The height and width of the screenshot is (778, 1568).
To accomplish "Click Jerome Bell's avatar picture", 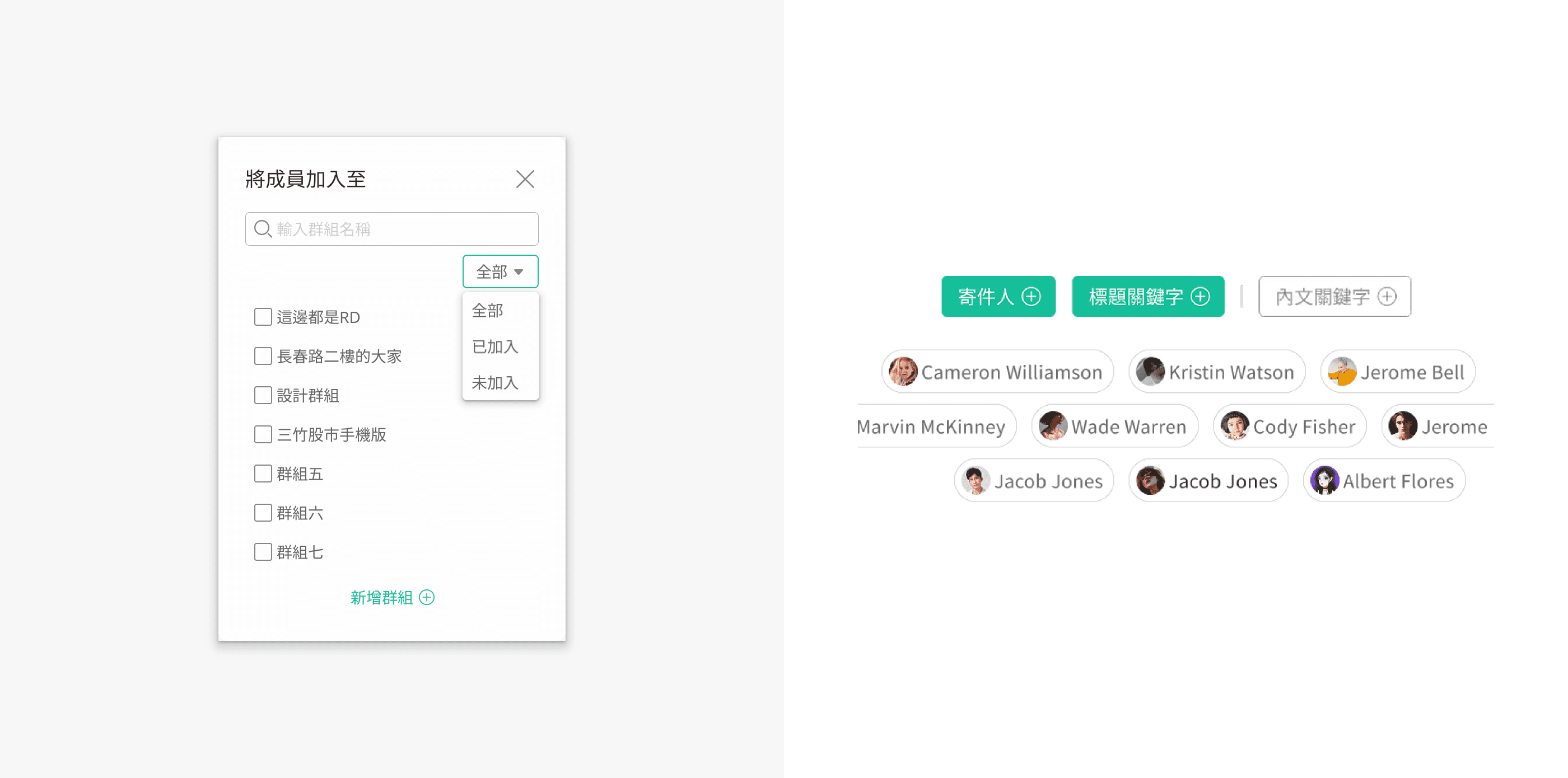I will coord(1342,372).
